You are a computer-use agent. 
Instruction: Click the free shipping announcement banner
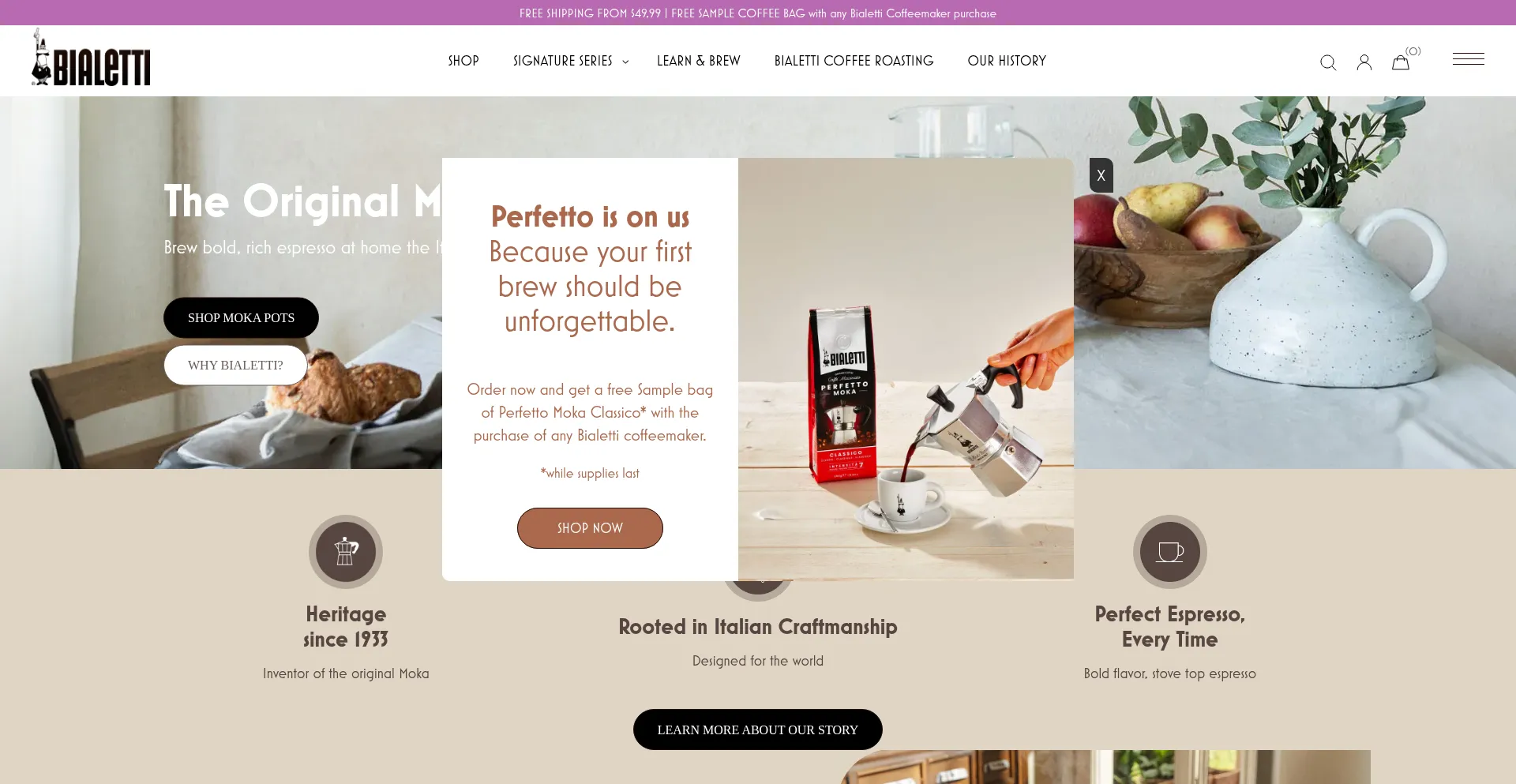pyautogui.click(x=758, y=13)
